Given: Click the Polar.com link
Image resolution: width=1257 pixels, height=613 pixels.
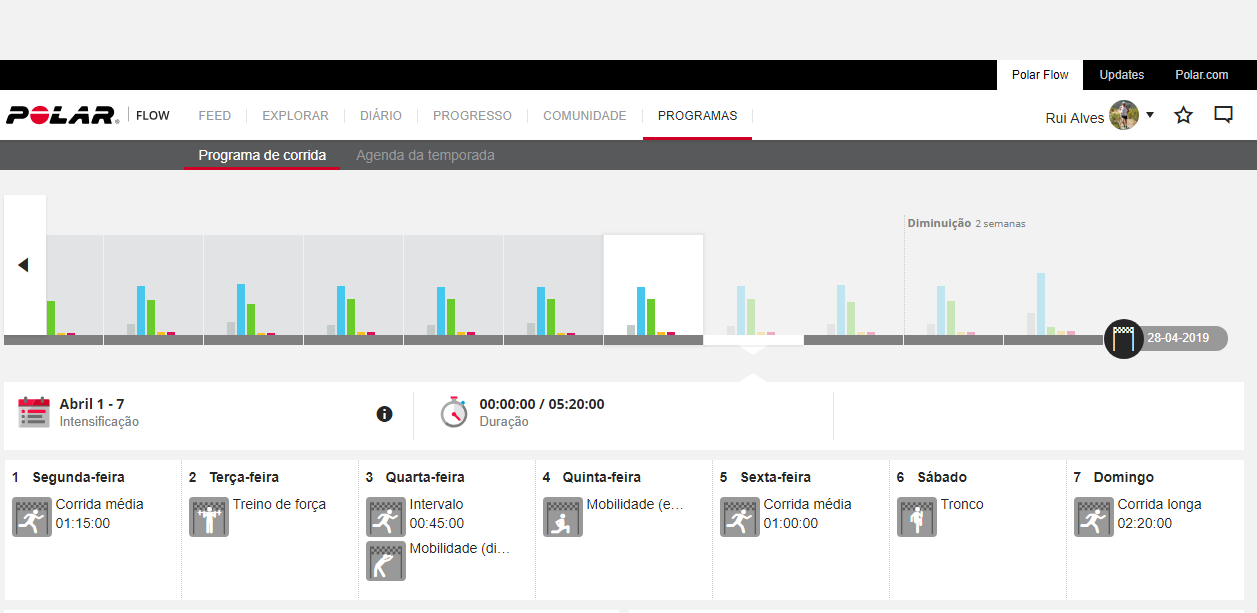Looking at the screenshot, I should [x=1201, y=75].
